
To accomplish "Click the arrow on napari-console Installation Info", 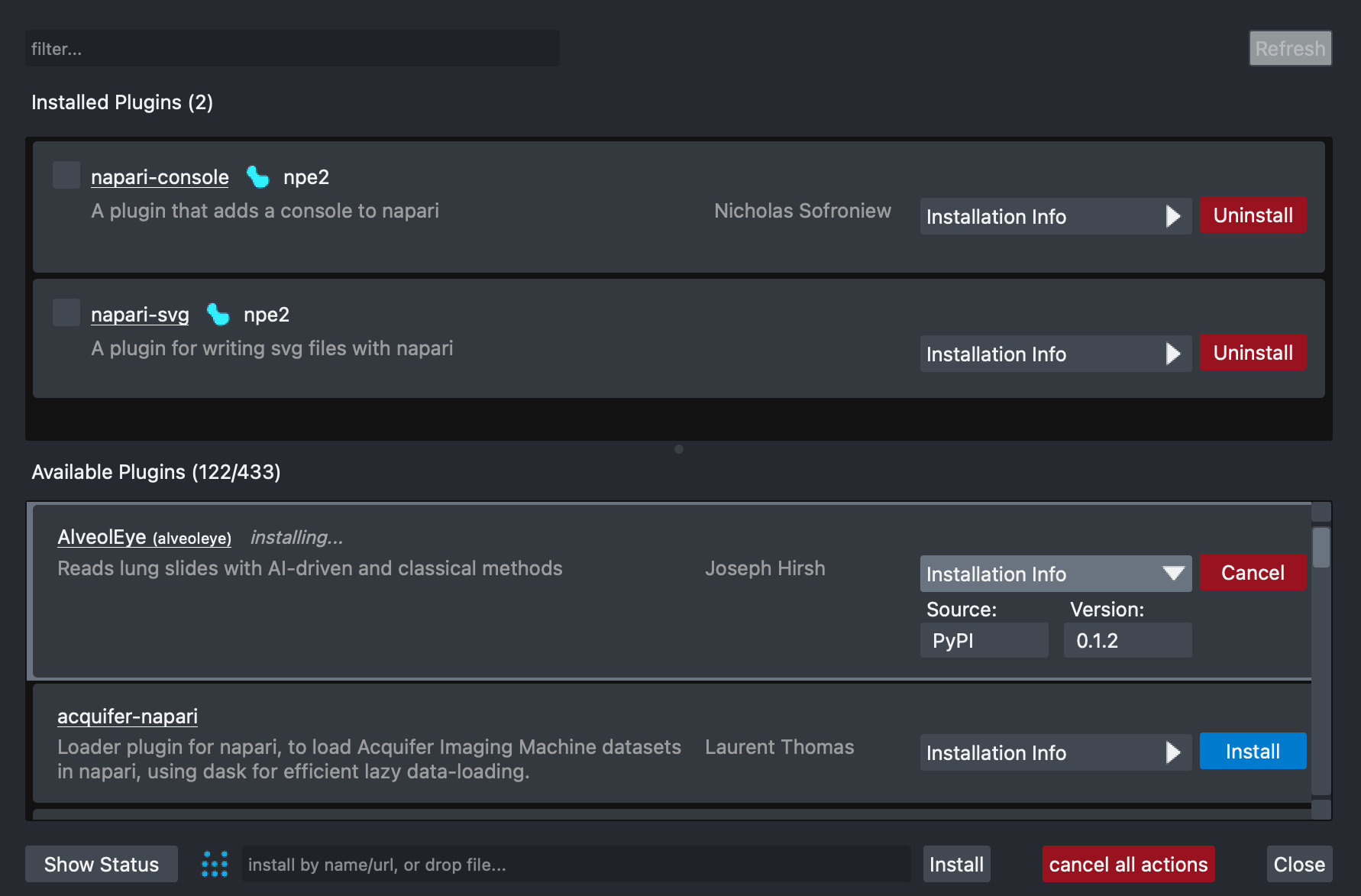I will click(x=1173, y=216).
